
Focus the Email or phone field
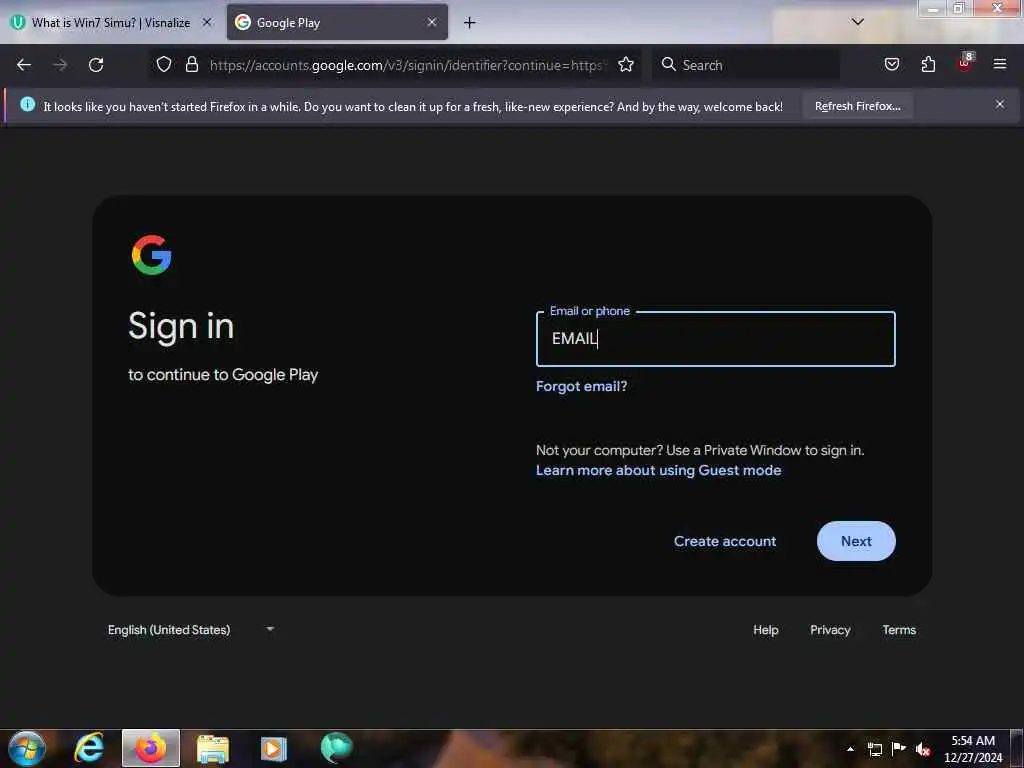click(716, 339)
